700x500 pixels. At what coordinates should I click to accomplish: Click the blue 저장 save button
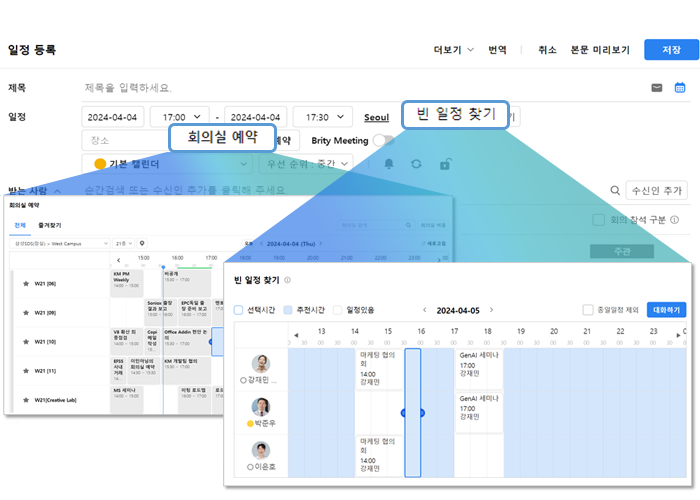[x=671, y=50]
